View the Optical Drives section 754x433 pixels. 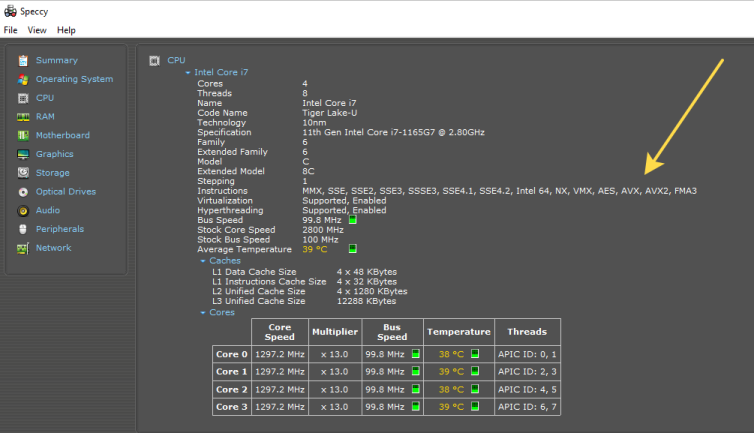[x=66, y=192]
